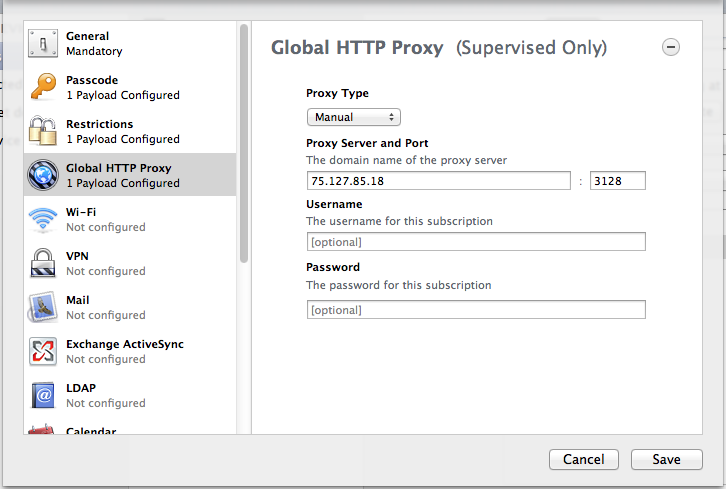
Task: Open the Mail stamp icon
Action: [x=43, y=307]
